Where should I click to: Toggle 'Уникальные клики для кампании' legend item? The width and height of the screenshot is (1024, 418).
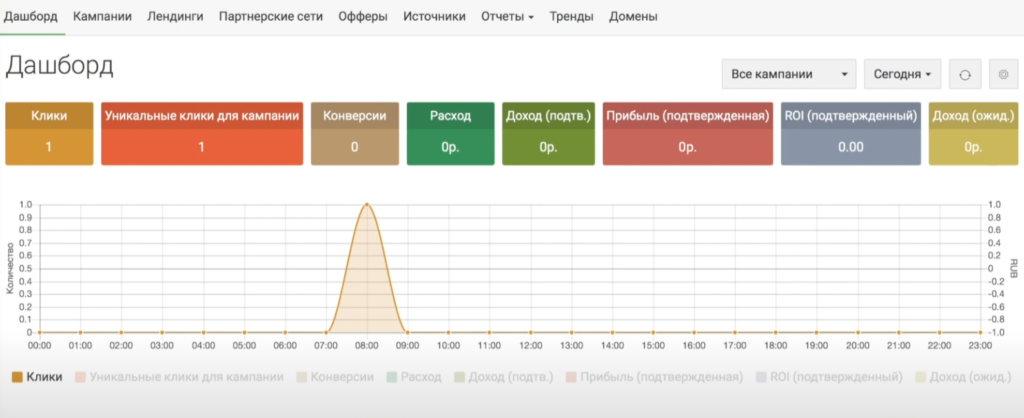(x=180, y=377)
